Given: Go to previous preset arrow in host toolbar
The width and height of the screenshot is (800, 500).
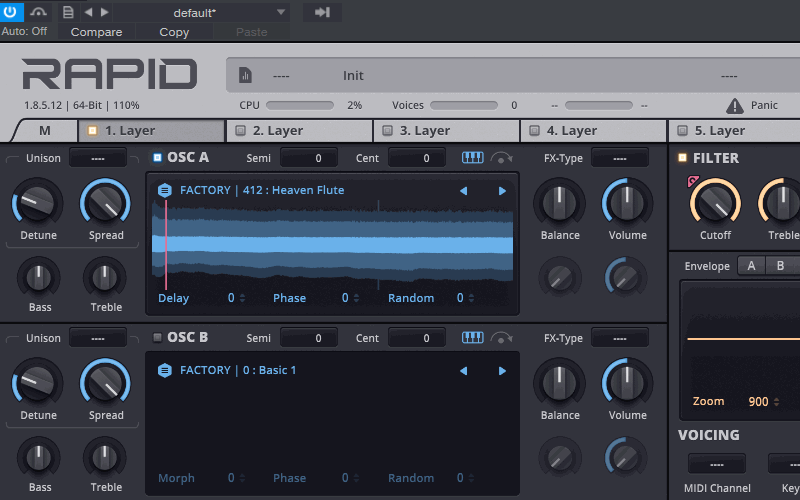Looking at the screenshot, I should [x=88, y=12].
